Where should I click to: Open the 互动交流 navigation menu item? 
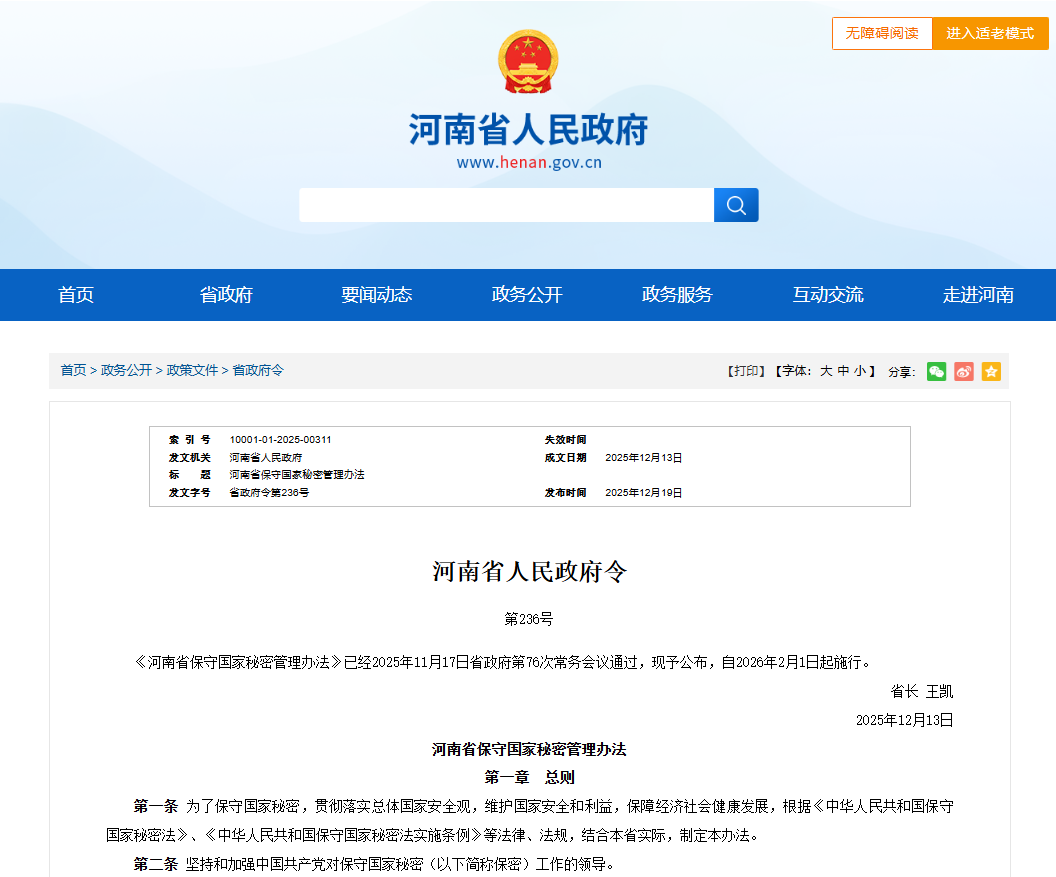(827, 295)
